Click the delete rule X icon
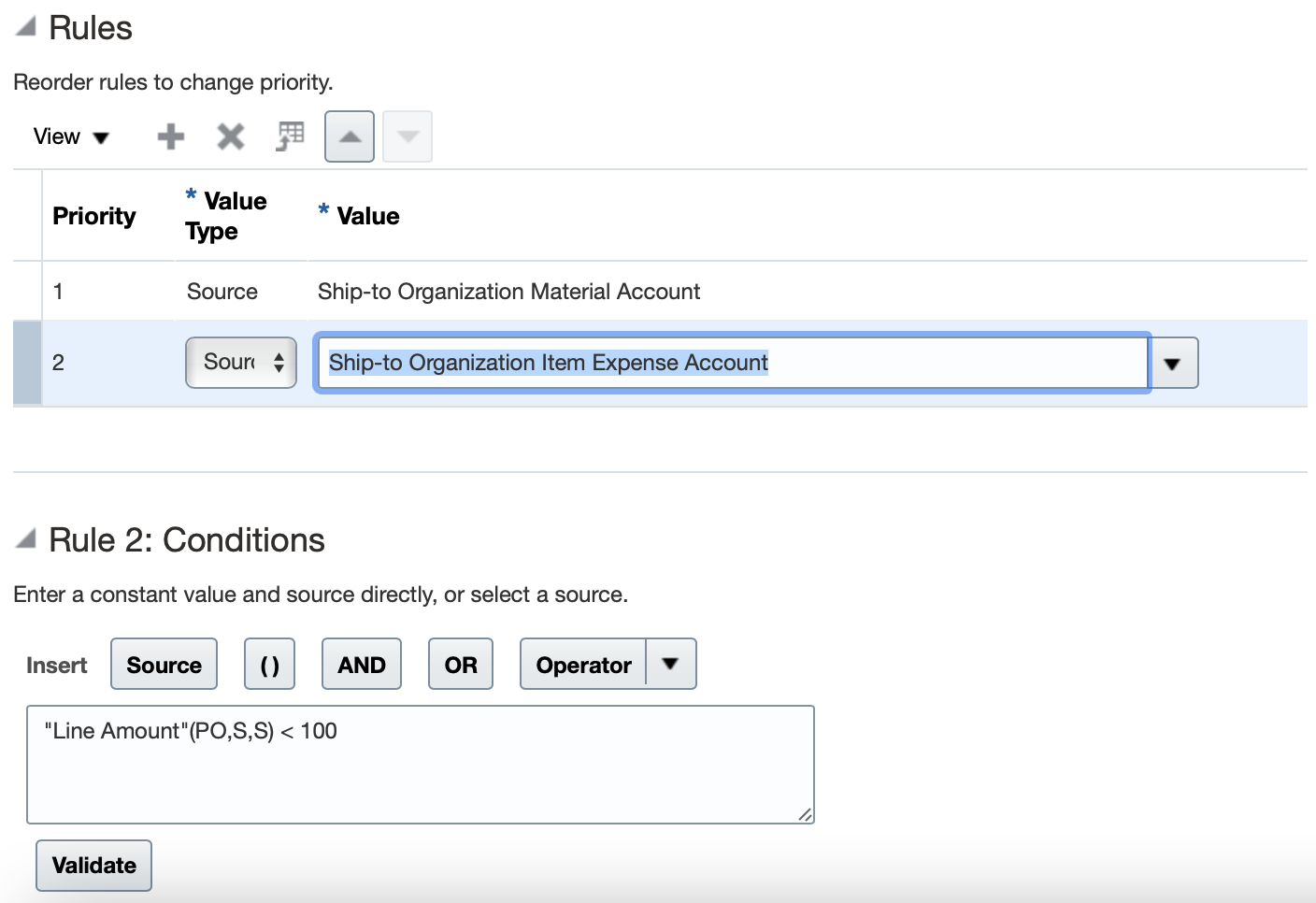 (230, 136)
